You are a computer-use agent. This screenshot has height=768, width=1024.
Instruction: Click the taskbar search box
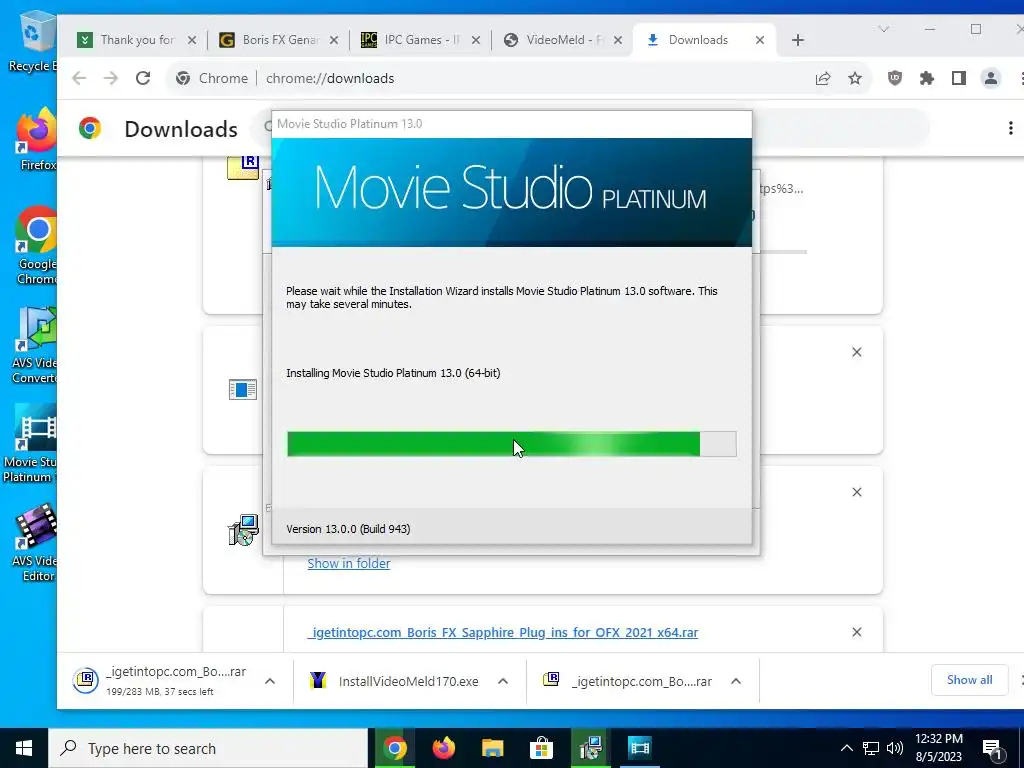pos(208,748)
